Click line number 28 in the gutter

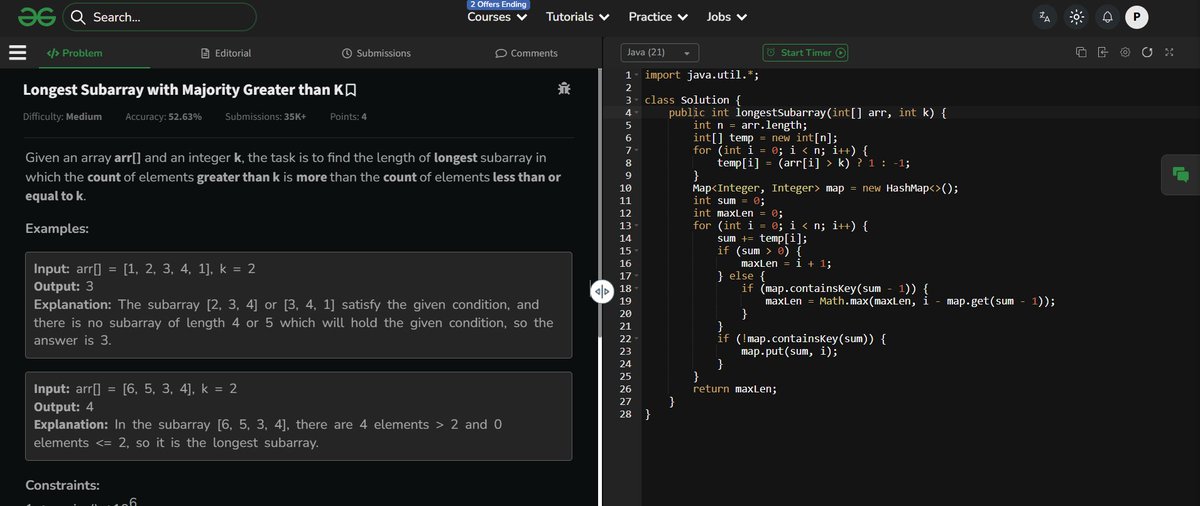pyautogui.click(x=626, y=413)
